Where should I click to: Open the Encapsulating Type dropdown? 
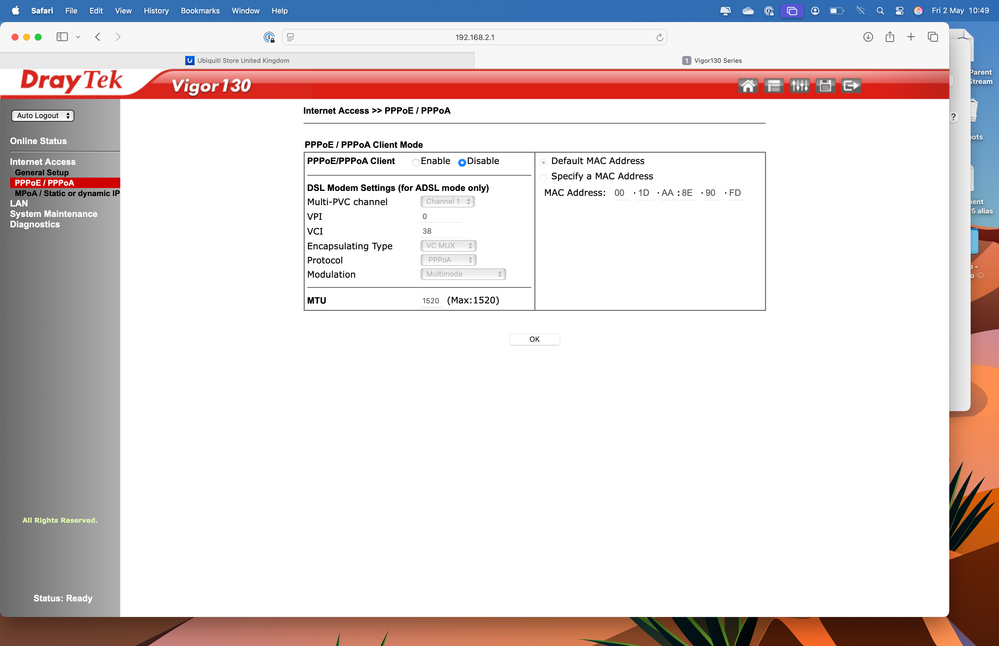point(448,245)
